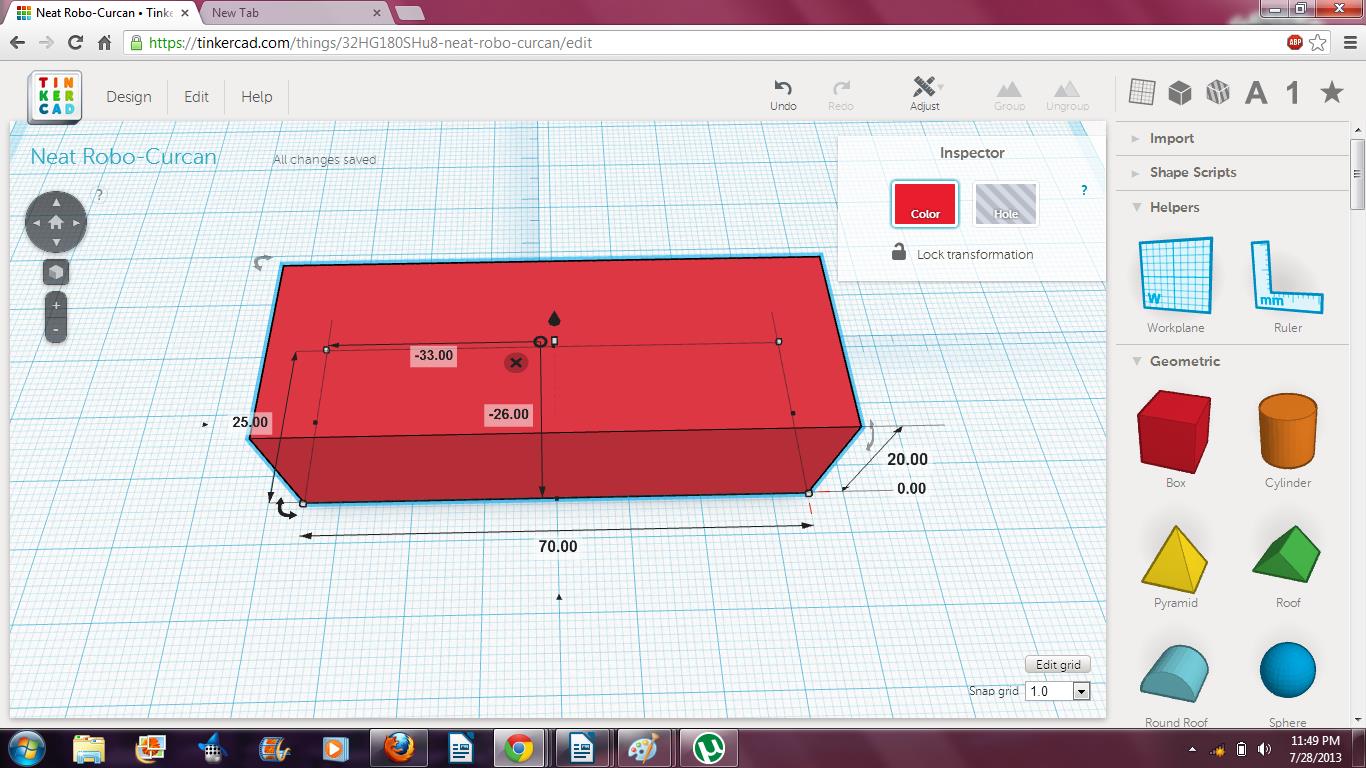Select the solid cube shapes icon
This screenshot has height=768, width=1366.
pyautogui.click(x=1180, y=92)
